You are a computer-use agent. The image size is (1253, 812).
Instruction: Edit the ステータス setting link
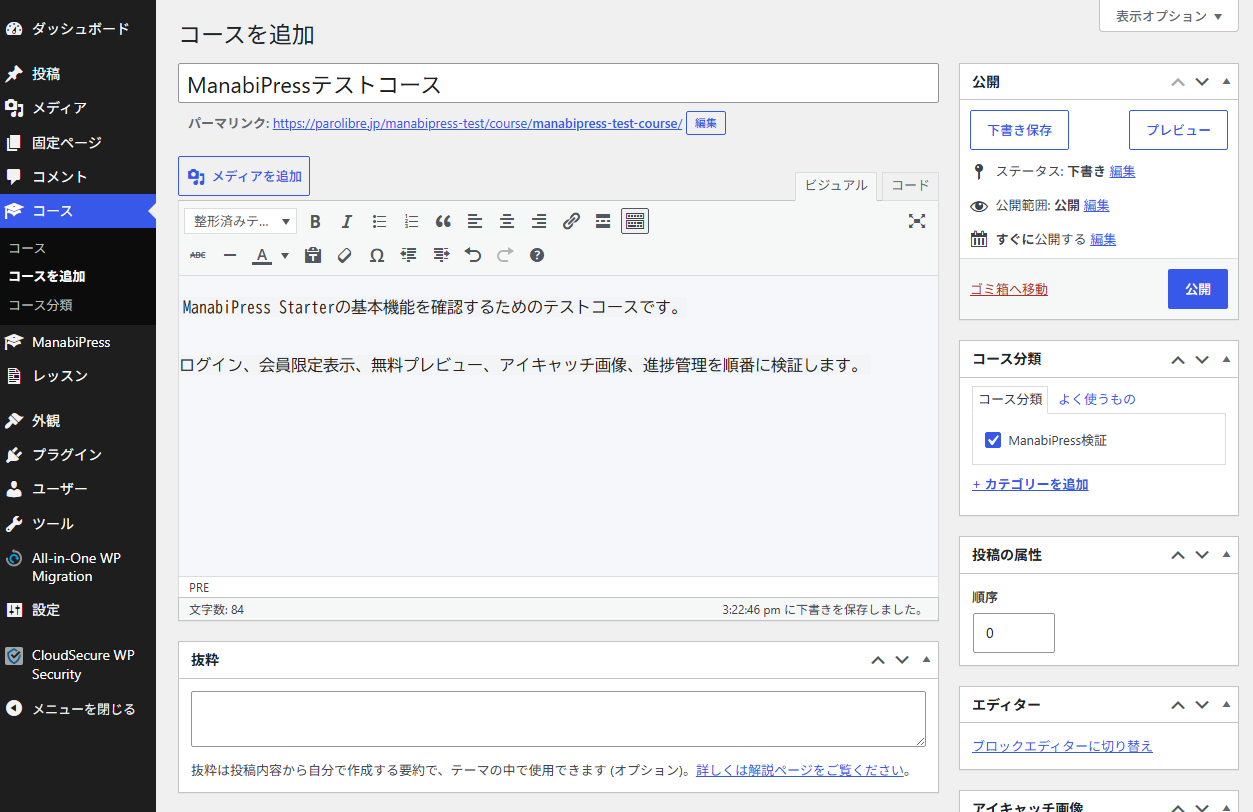[x=1122, y=171]
